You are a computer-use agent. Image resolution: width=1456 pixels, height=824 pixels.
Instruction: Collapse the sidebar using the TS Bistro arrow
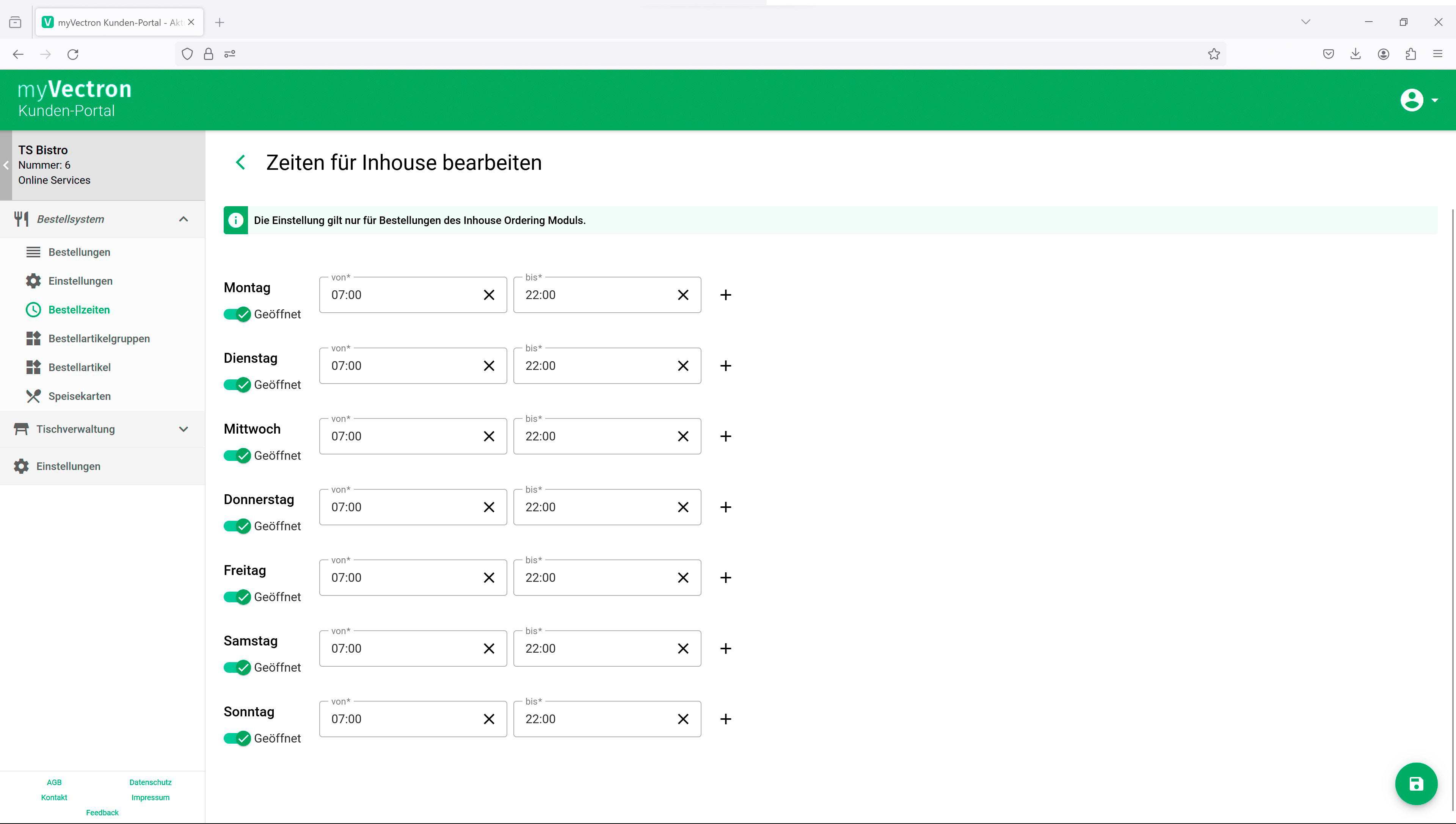coord(6,165)
